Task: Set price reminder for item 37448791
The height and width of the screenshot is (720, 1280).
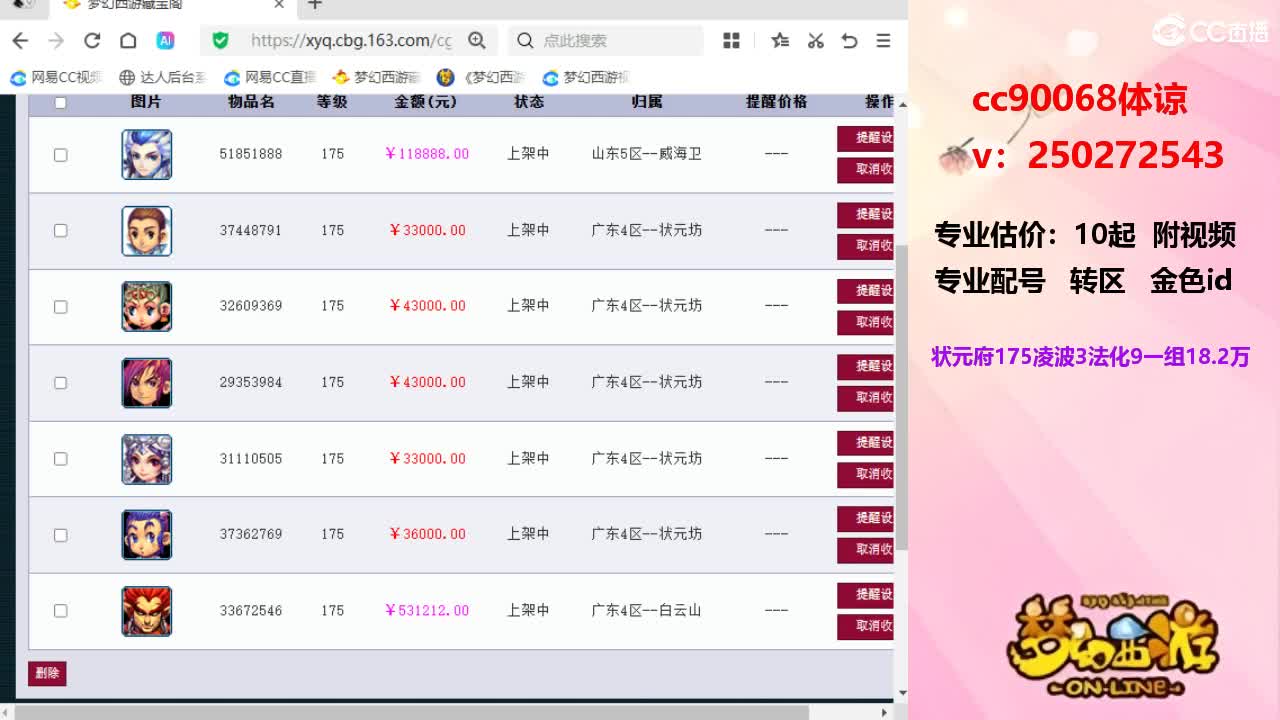Action: (865, 214)
